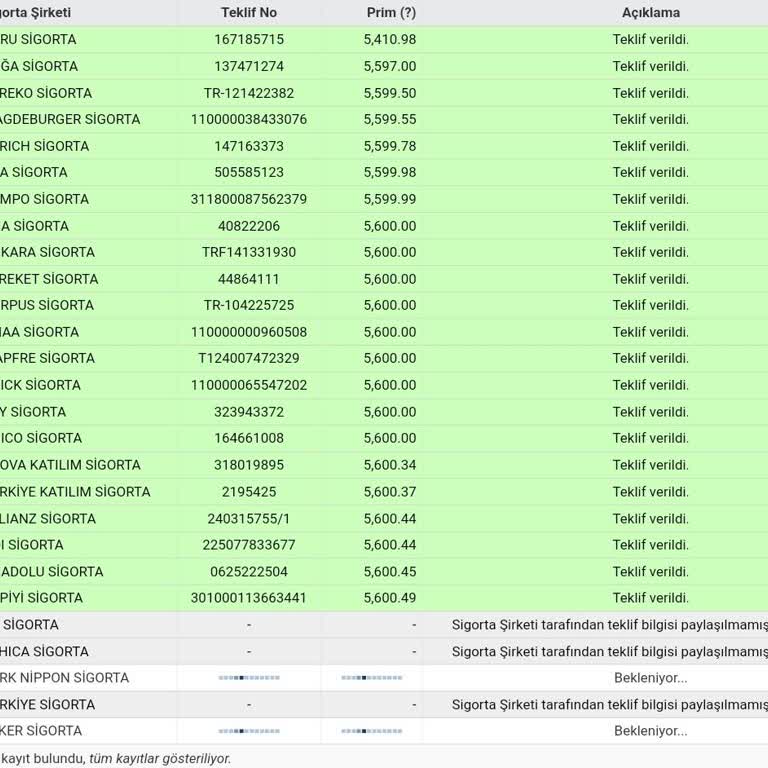
Task: Select offer number 240315755/1
Action: pyautogui.click(x=249, y=519)
